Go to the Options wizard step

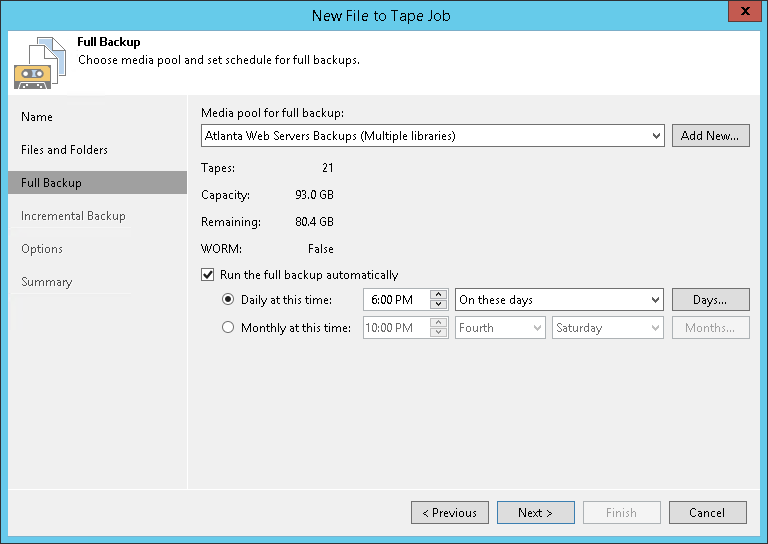42,249
